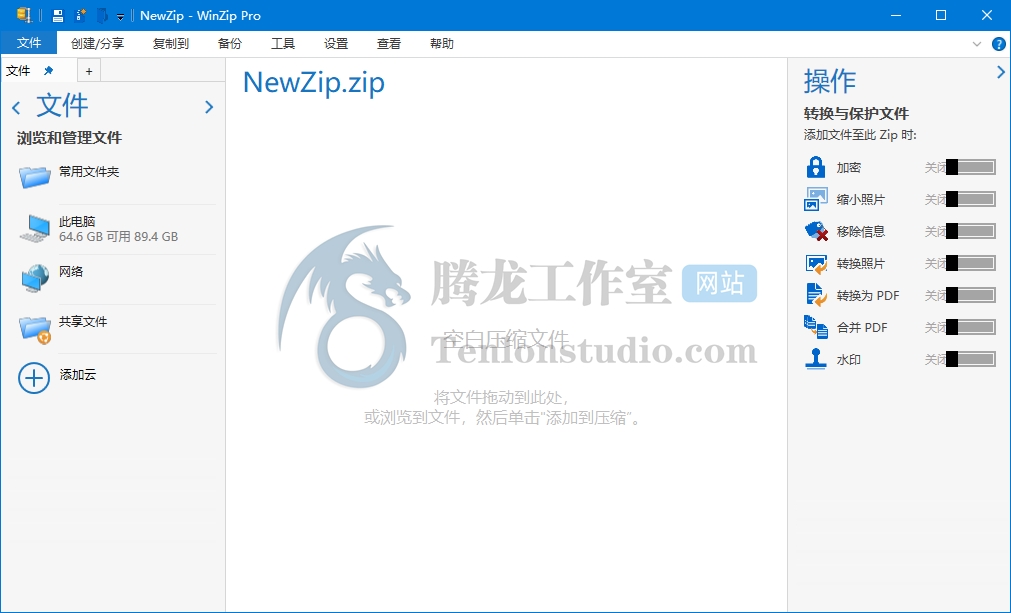Enable the 移除信息 switch

pyautogui.click(x=970, y=231)
